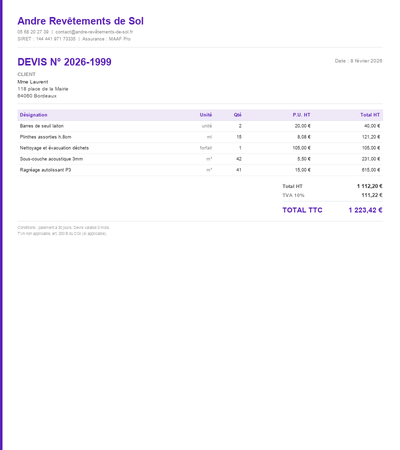Image resolution: width=400 pixels, height=450 pixels.
Task: Select the Ragréage autolissant P3 row
Action: [x=200, y=170]
